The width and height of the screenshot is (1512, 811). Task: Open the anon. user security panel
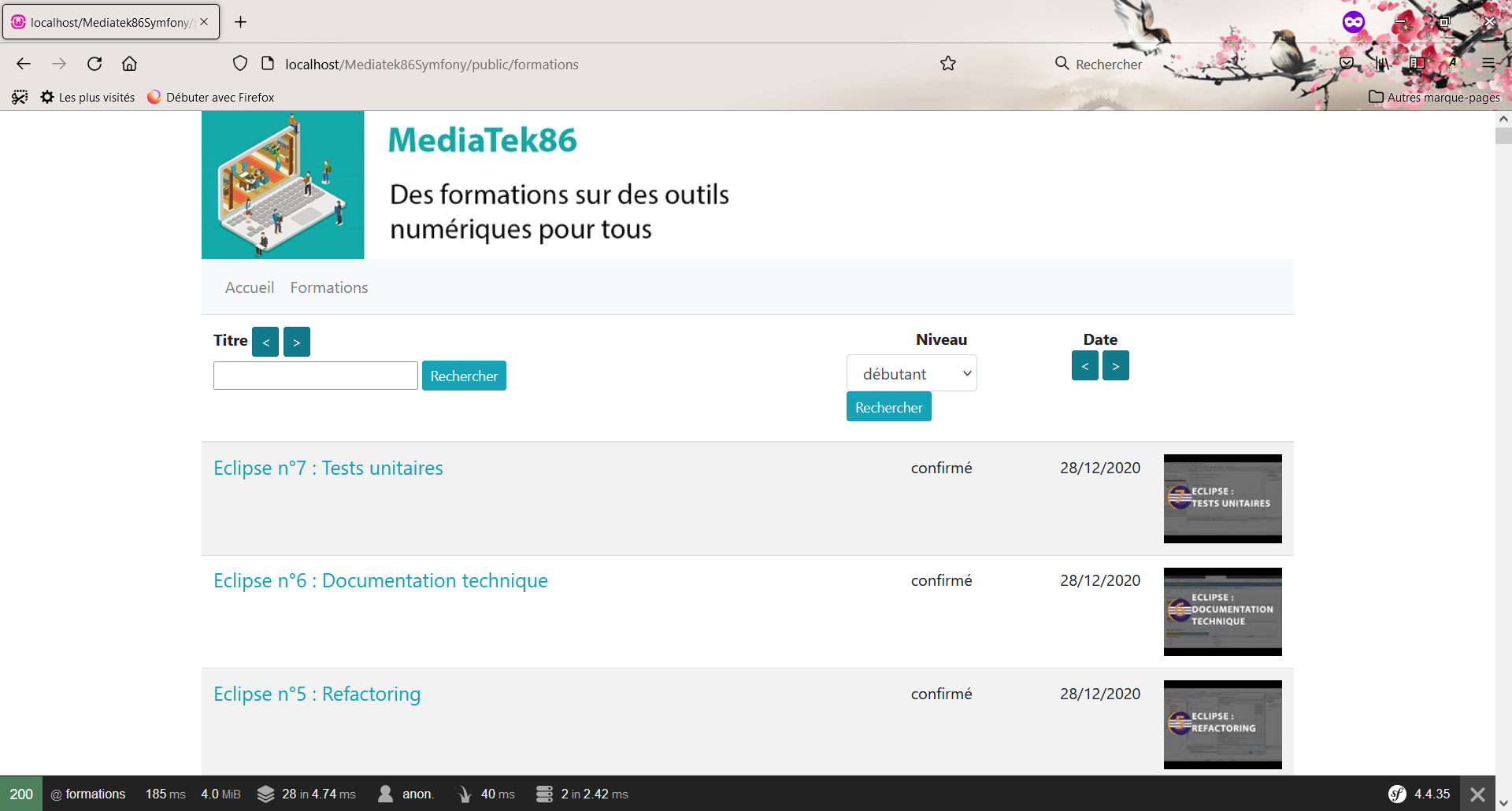[406, 794]
